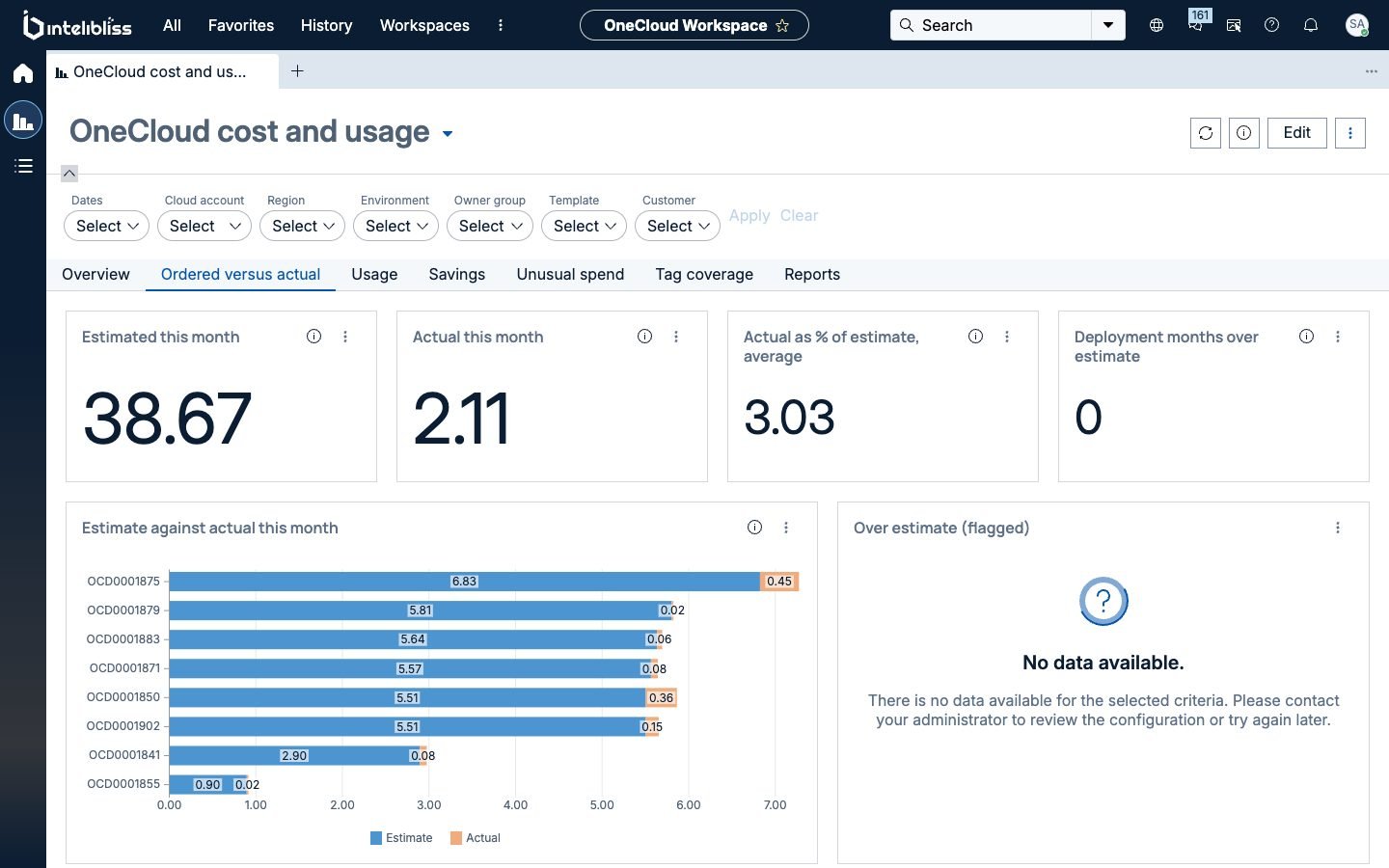Open the Environment filter dropdown
Image resolution: width=1389 pixels, height=868 pixels.
395,226
